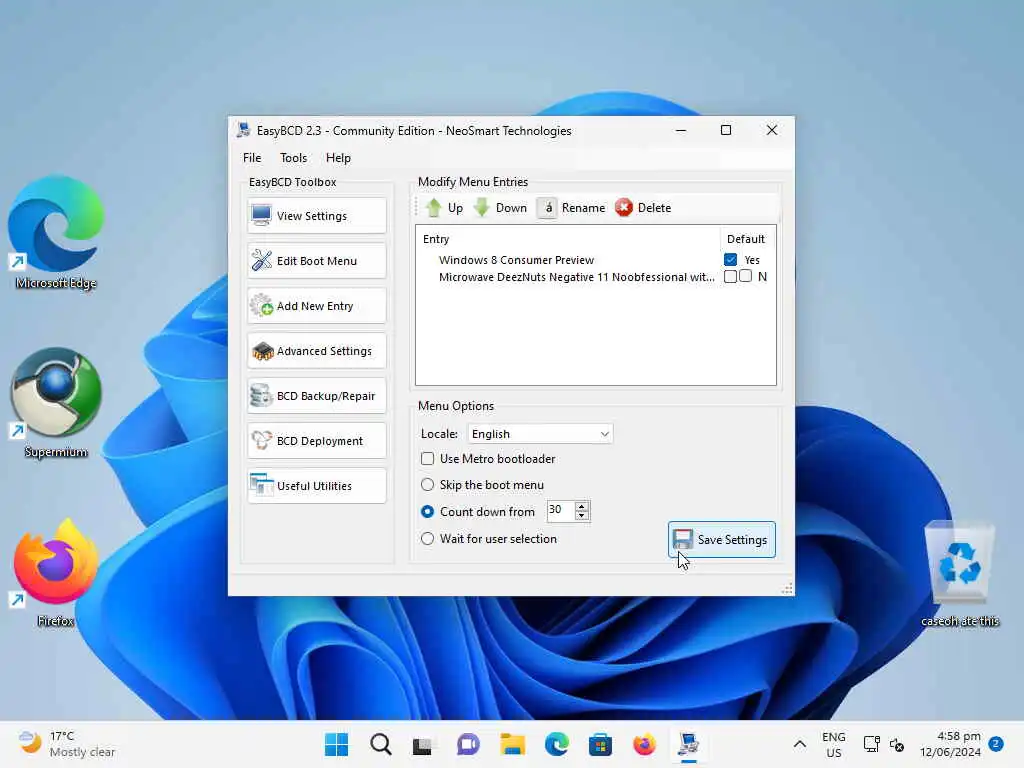This screenshot has width=1024, height=768.
Task: Select Count down from option
Action: [427, 511]
